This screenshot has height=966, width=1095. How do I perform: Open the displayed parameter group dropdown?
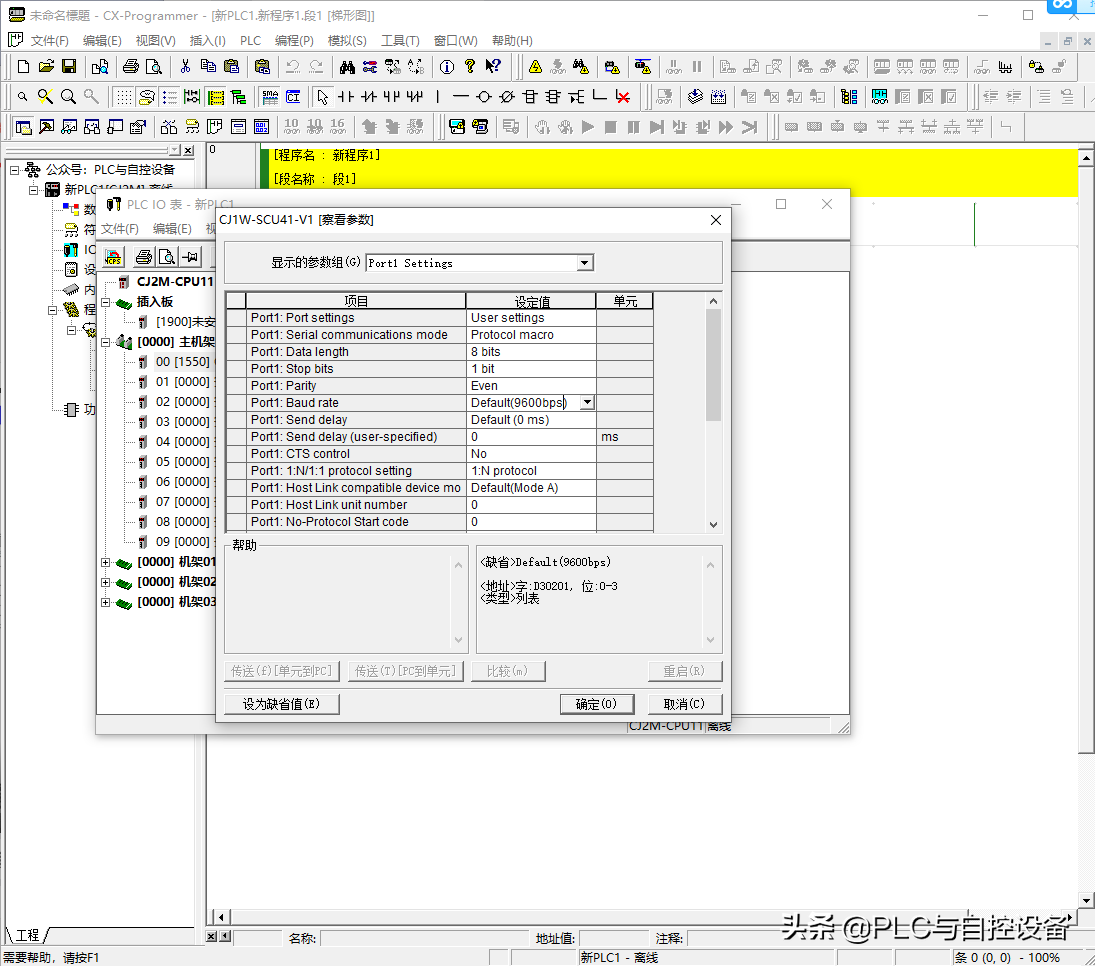(585, 263)
